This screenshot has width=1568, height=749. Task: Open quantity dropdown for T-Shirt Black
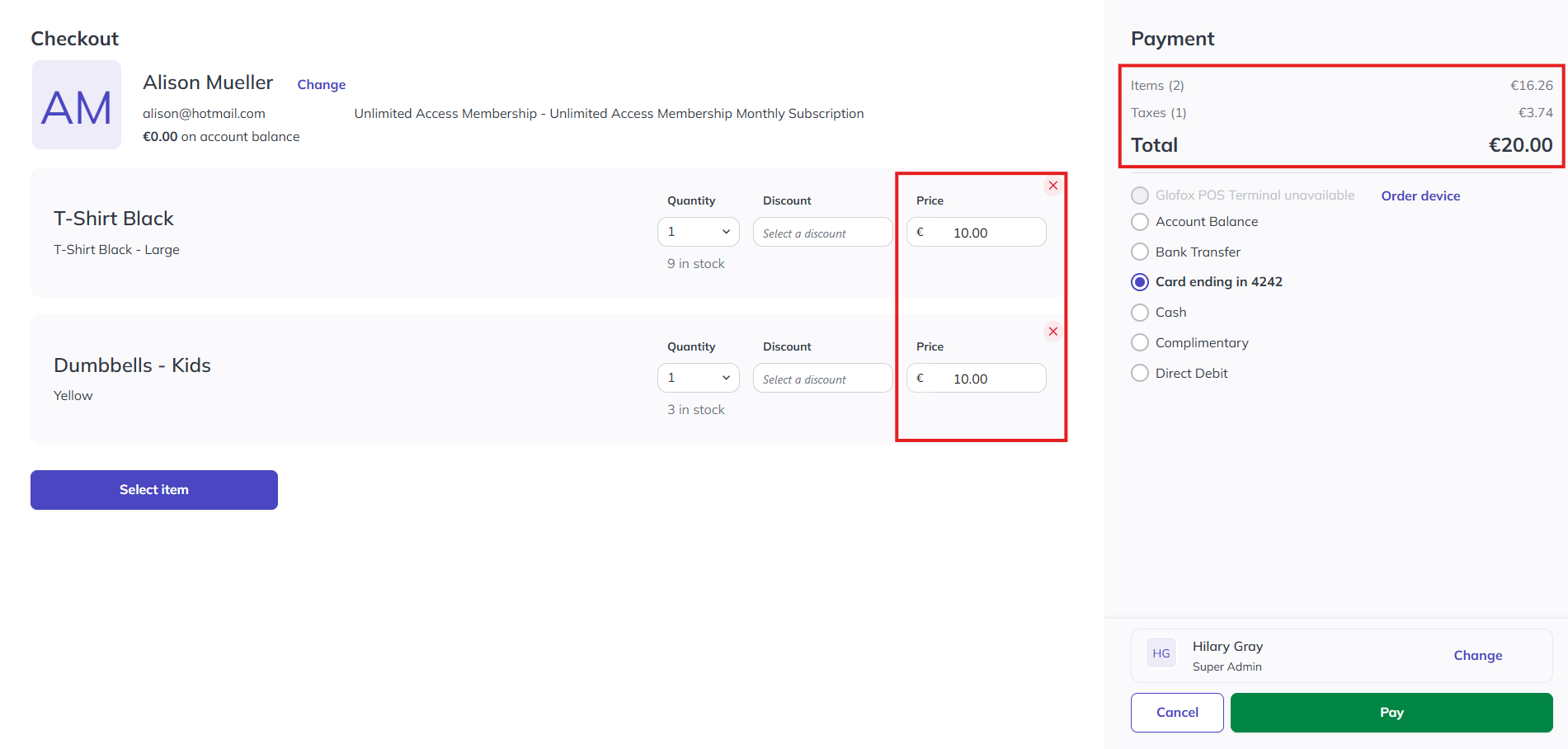(x=699, y=232)
